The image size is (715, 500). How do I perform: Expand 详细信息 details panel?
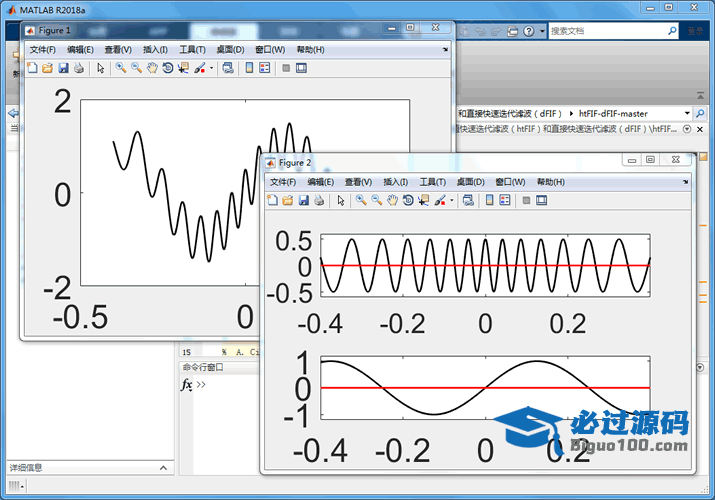pos(163,468)
